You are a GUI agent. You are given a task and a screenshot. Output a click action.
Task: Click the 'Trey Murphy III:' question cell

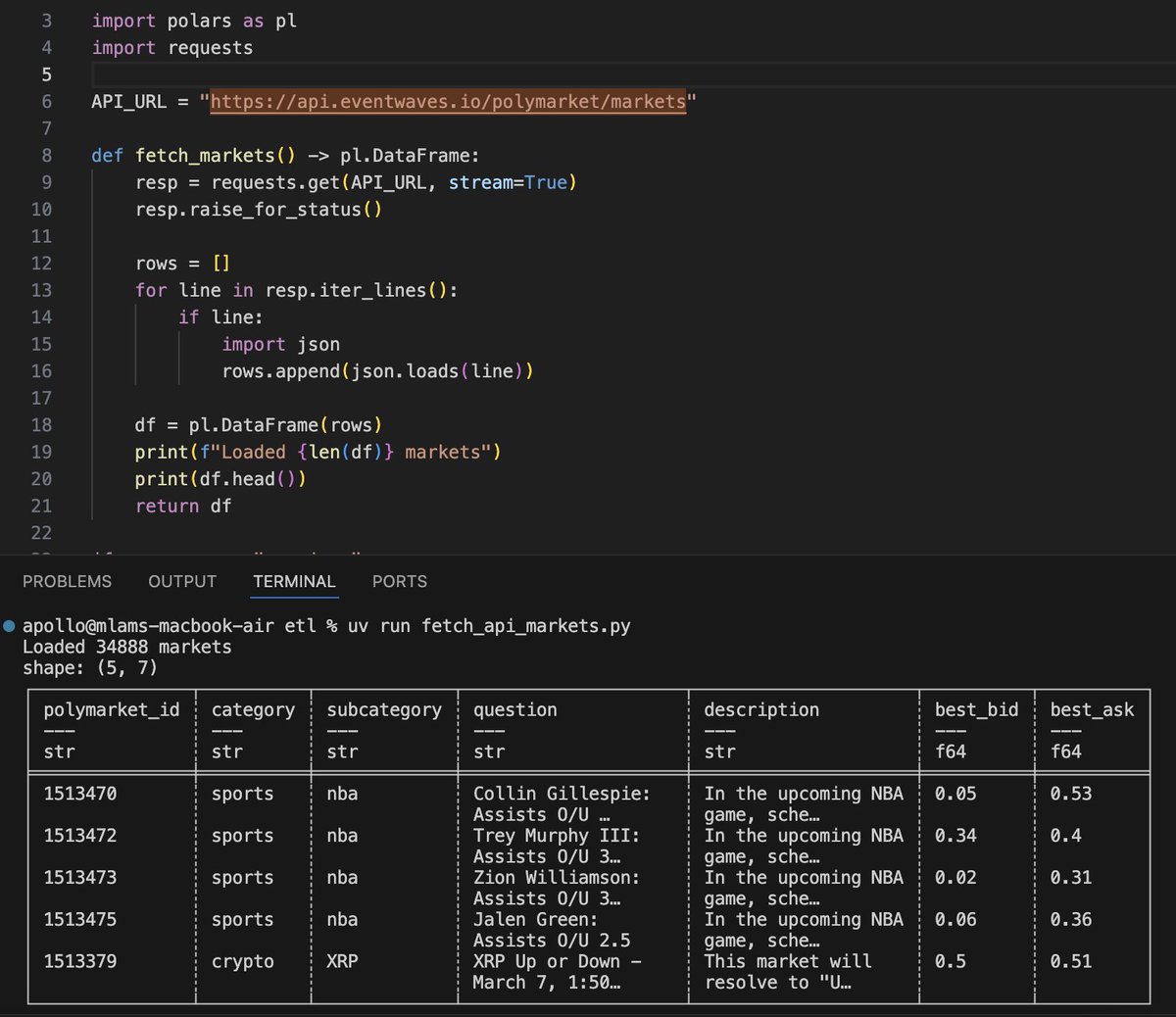[557, 846]
